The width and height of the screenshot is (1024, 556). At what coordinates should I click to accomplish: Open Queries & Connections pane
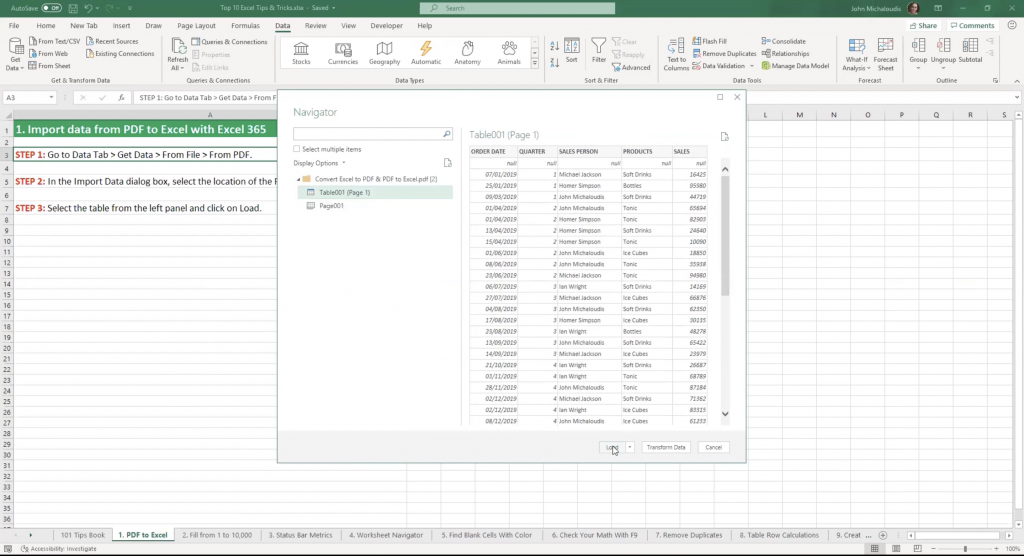(229, 42)
